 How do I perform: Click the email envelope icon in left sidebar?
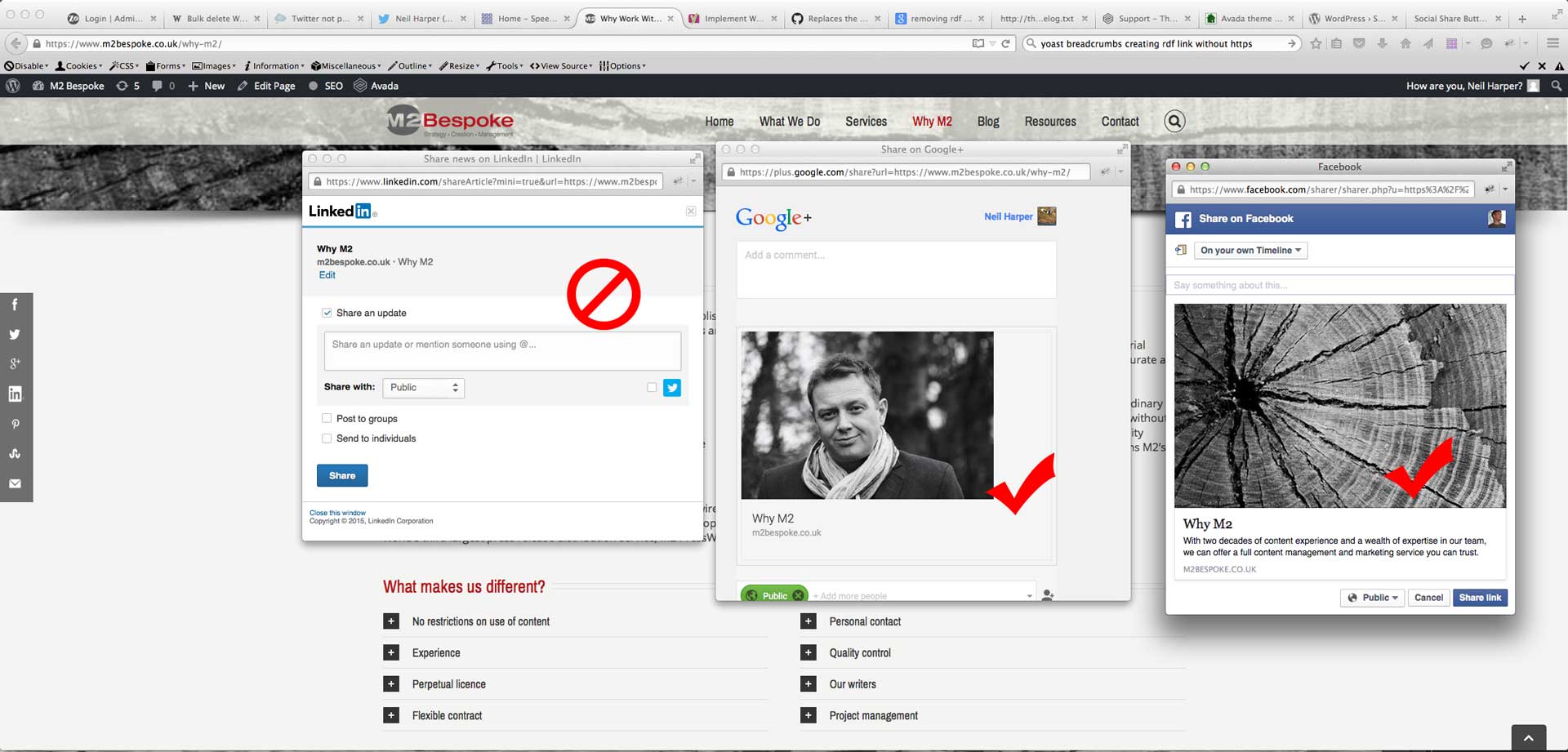[x=15, y=483]
